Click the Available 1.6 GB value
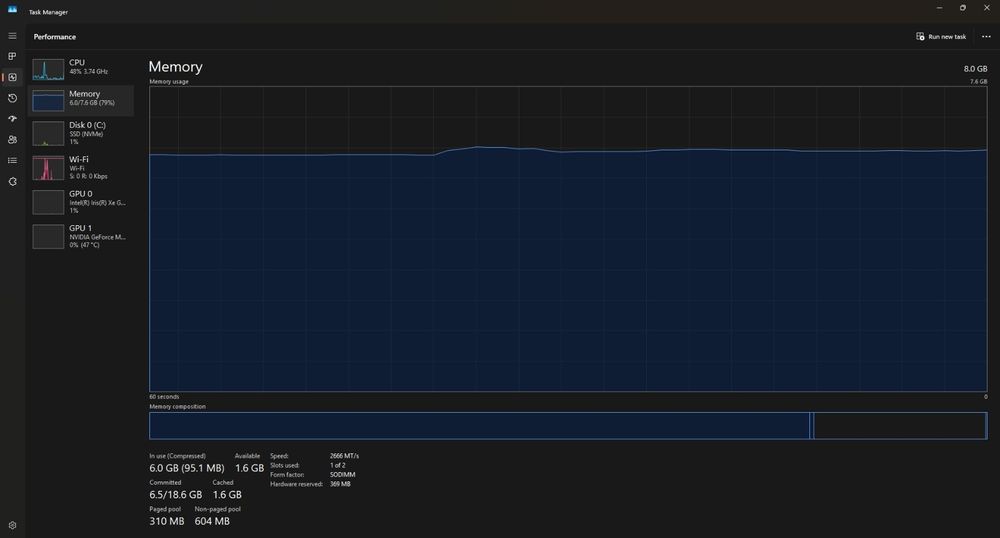This screenshot has width=1000, height=538. [249, 468]
